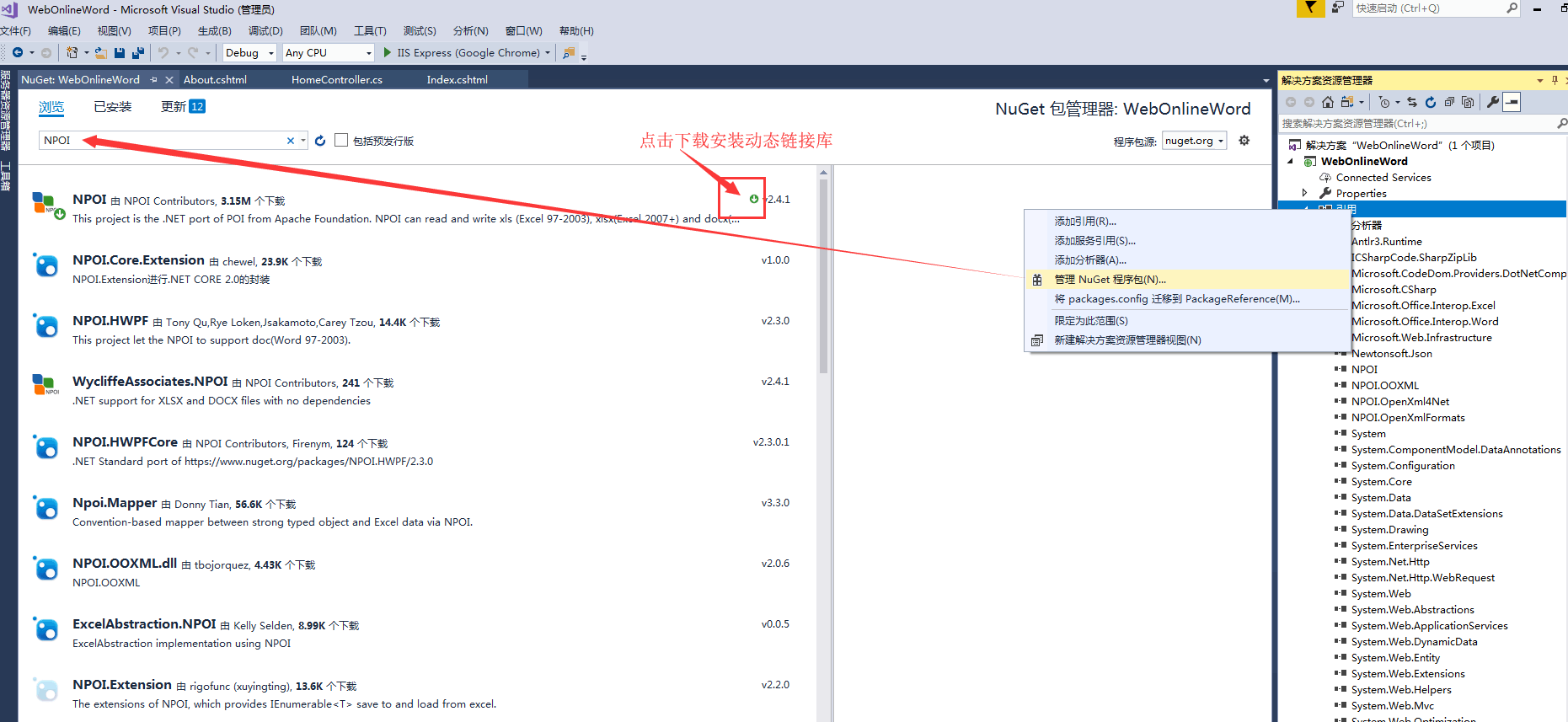
Task: Click the Refresh icon in Solution Explorer
Action: pos(1431,102)
